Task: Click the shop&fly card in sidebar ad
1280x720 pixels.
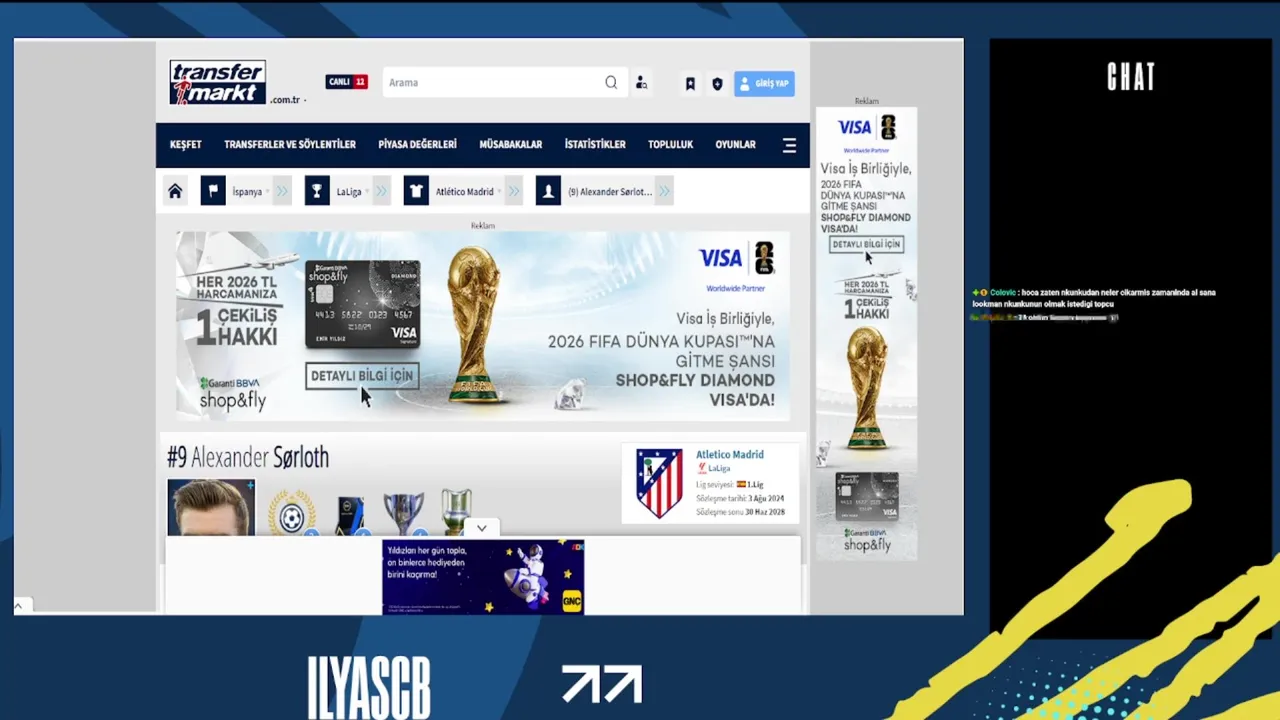Action: coord(866,497)
